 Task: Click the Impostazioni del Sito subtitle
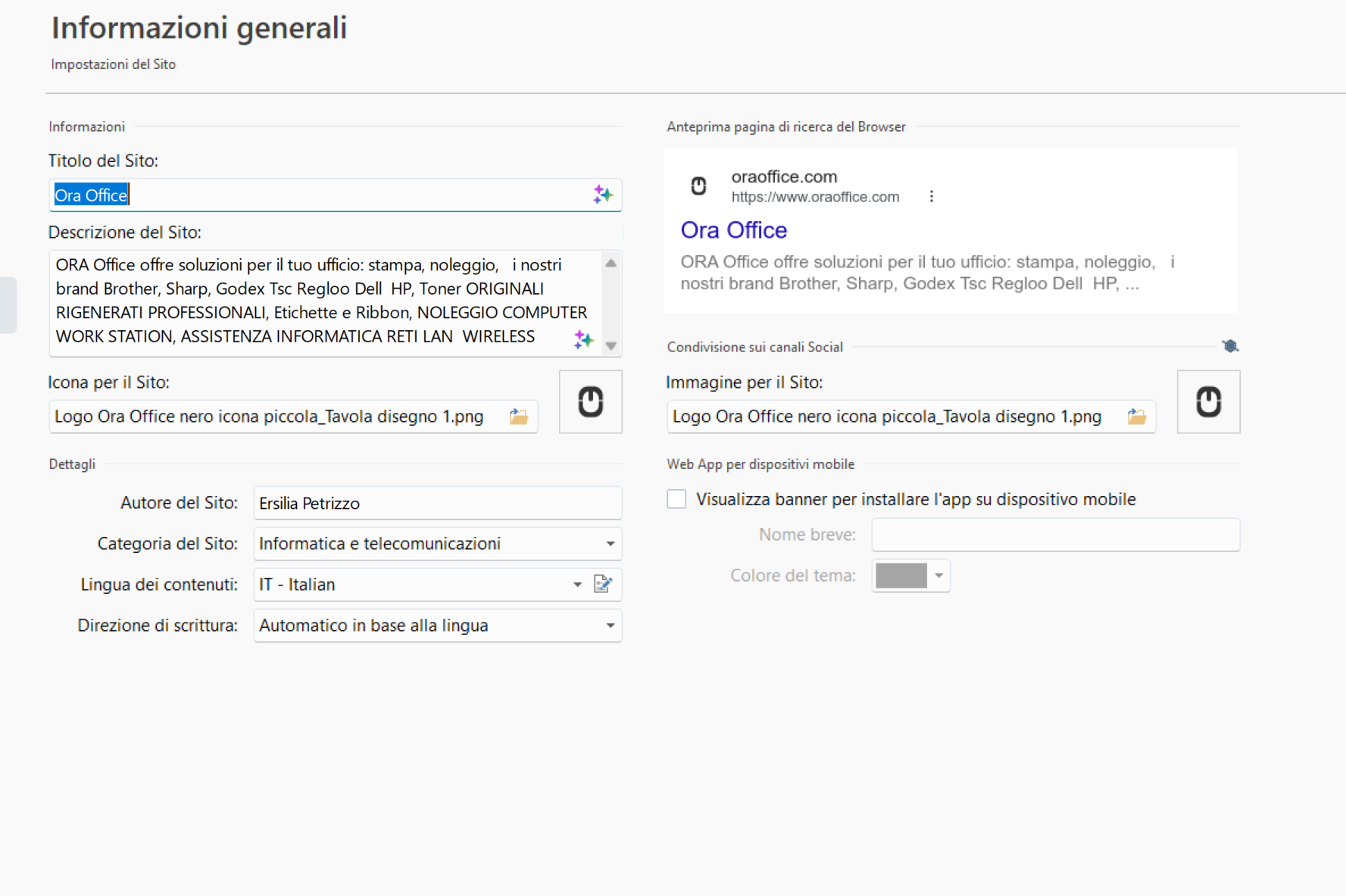point(114,64)
